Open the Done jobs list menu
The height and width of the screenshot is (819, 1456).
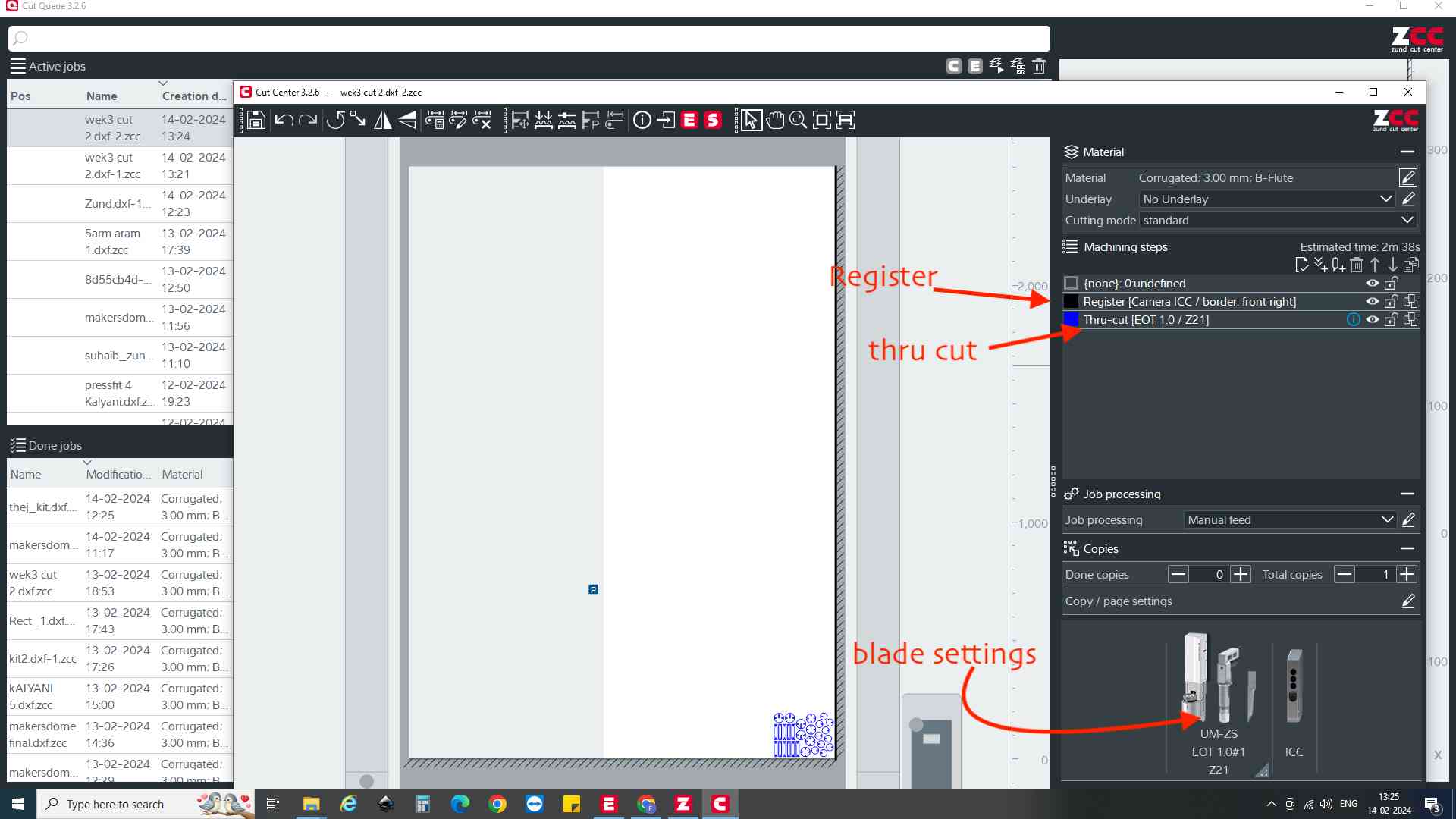(x=18, y=445)
